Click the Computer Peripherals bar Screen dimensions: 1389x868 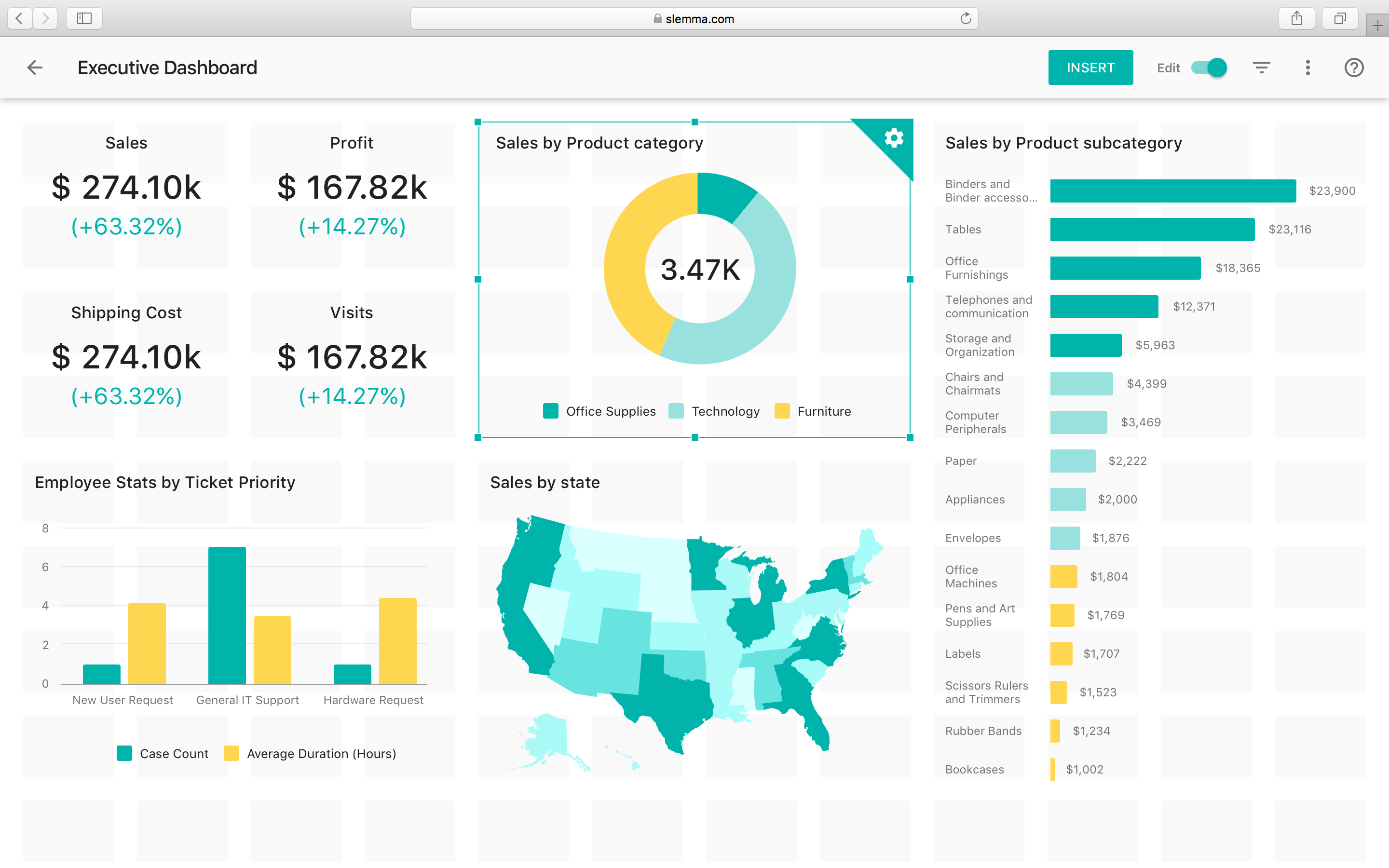[1078, 422]
